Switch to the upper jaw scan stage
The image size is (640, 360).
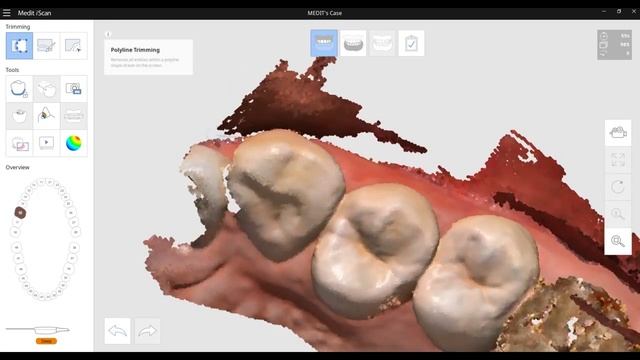(324, 43)
